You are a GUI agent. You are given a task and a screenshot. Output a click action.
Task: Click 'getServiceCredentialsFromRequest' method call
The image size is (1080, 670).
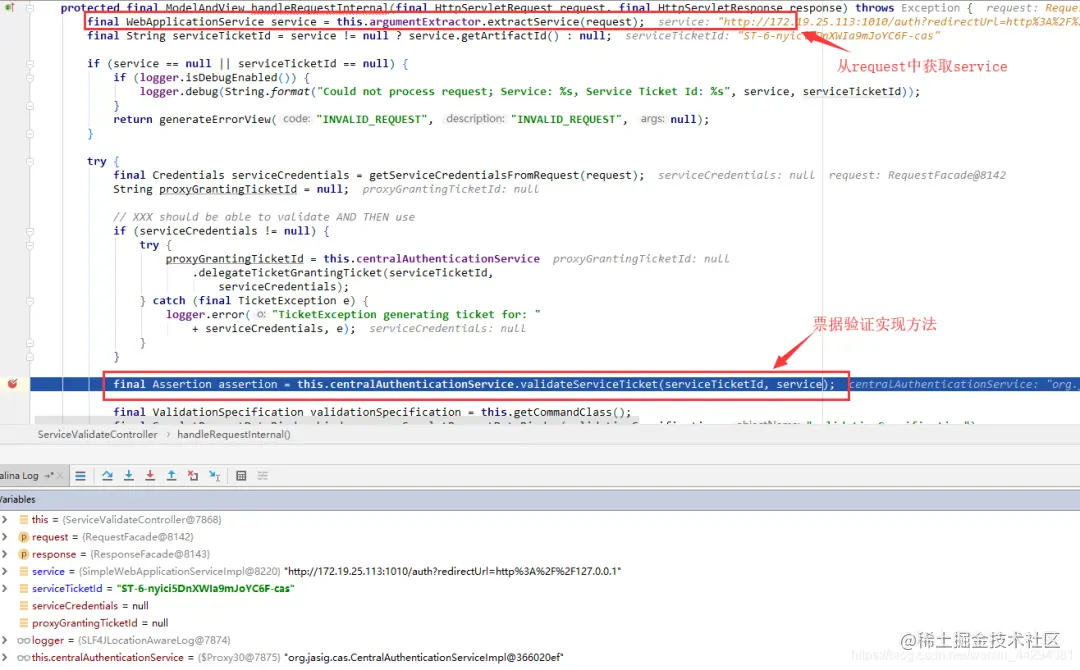click(475, 175)
